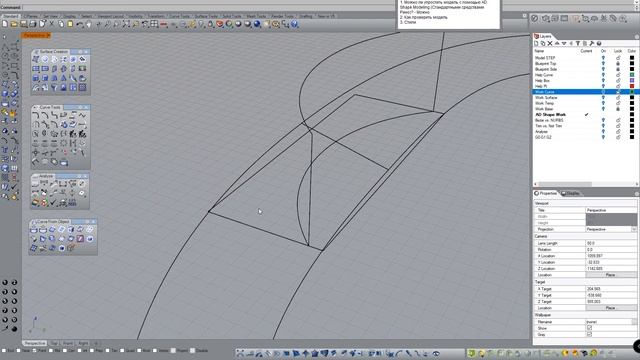This screenshot has height=360, width=640.
Task: Click the Lens Length value field
Action: tap(611, 243)
